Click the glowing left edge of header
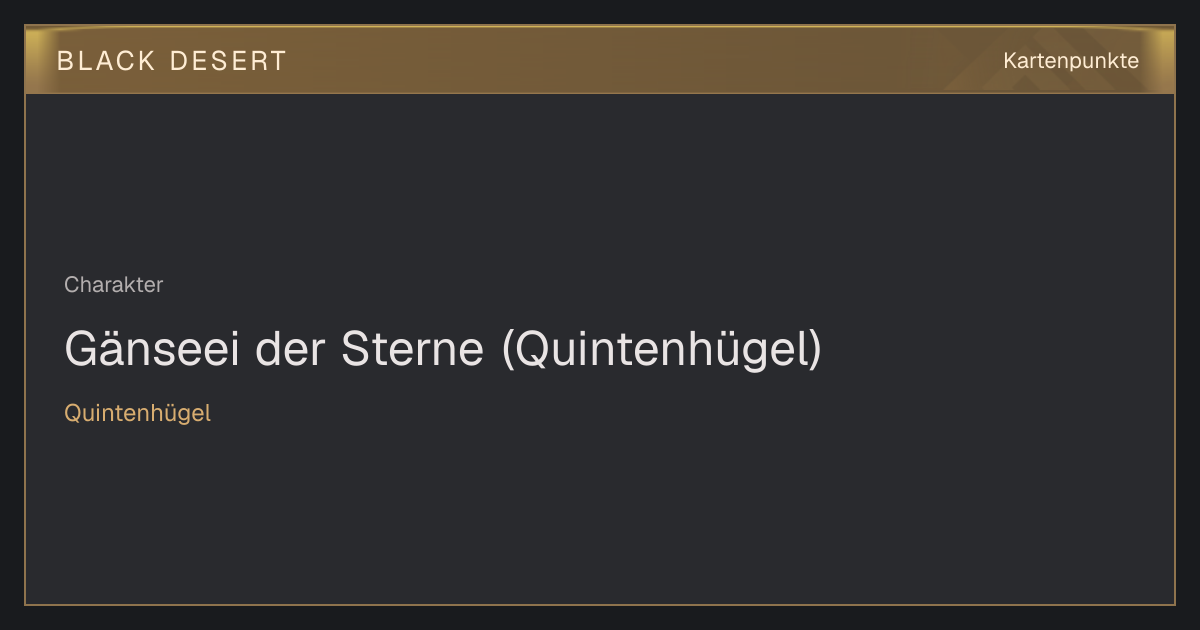 [x=36, y=60]
